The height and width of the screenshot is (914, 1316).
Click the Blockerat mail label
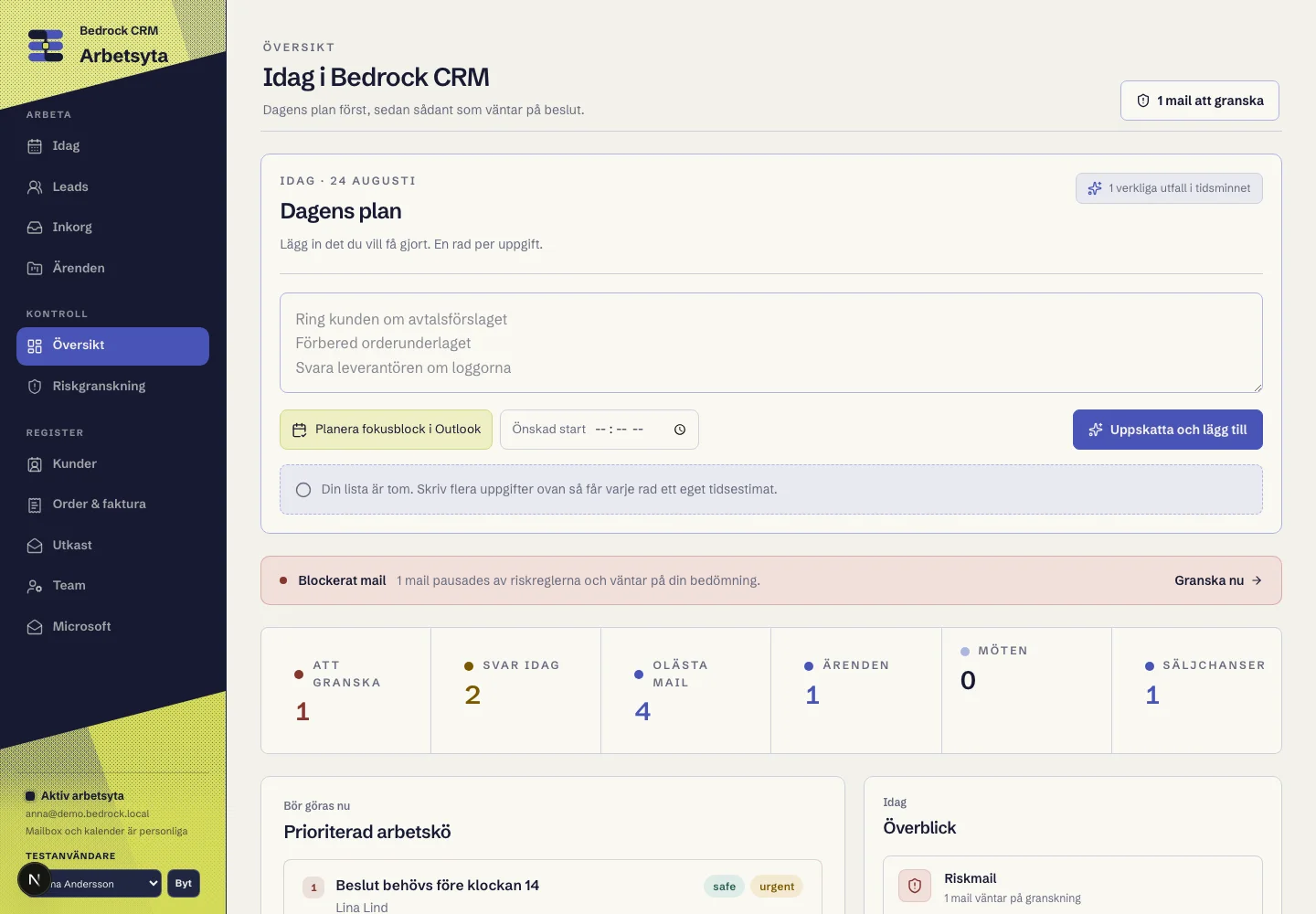342,580
